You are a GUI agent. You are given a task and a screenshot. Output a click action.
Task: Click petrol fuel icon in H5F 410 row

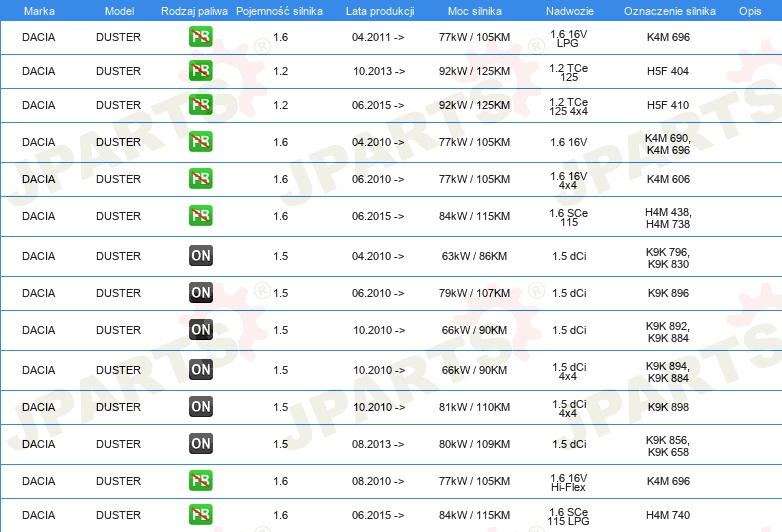[x=200, y=105]
